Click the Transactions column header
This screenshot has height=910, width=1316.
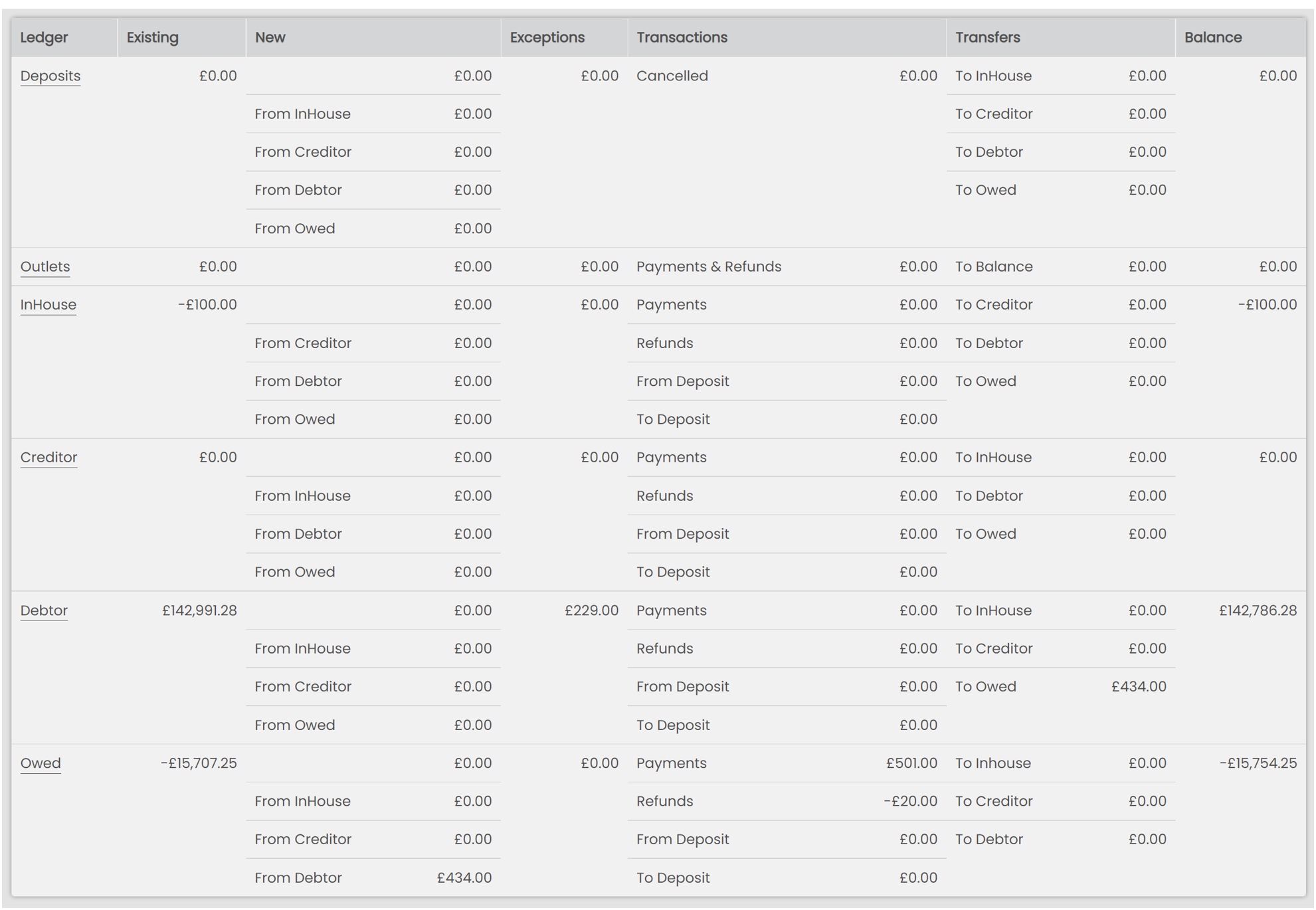[x=682, y=37]
